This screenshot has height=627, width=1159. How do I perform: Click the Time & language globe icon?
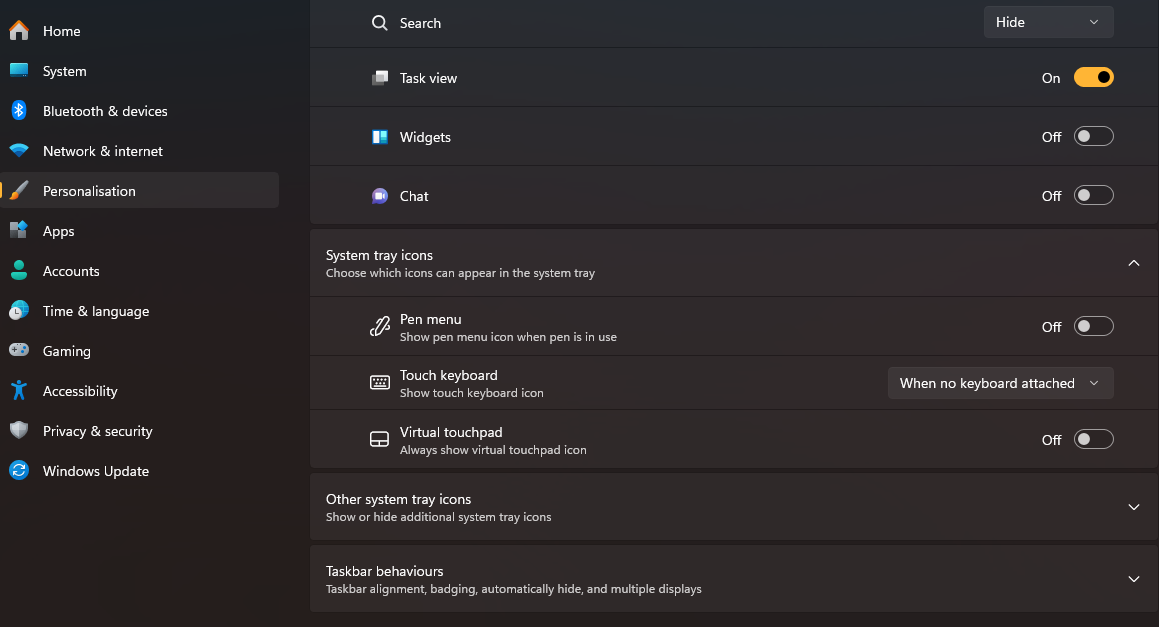[x=18, y=311]
